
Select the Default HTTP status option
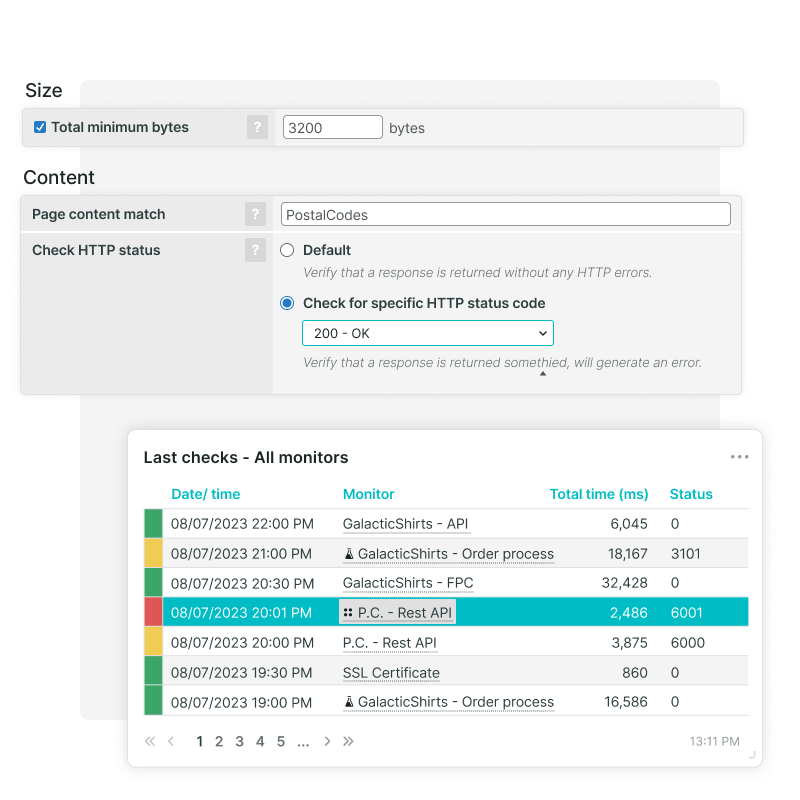287,250
